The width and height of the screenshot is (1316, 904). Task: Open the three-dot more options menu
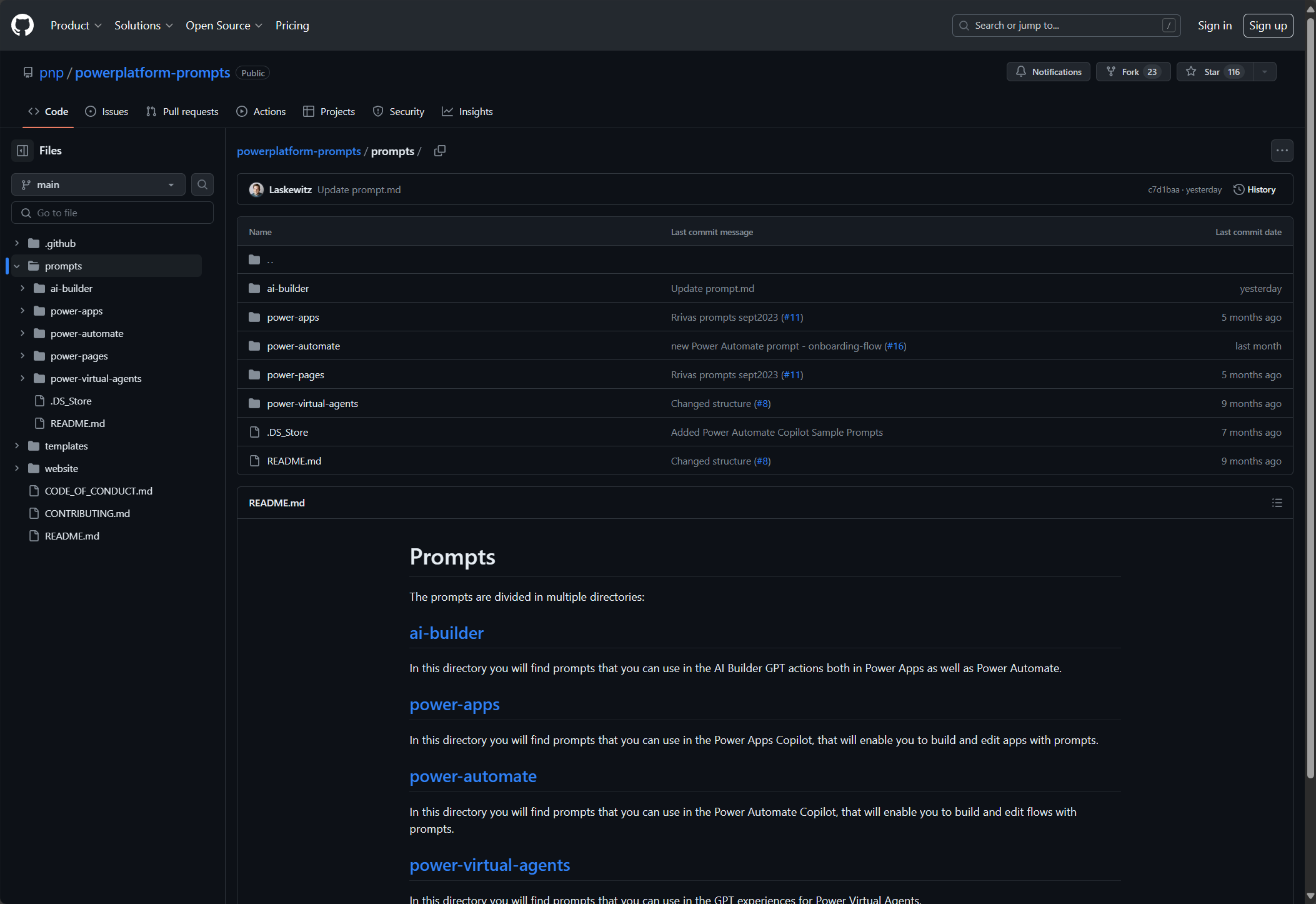pyautogui.click(x=1282, y=151)
